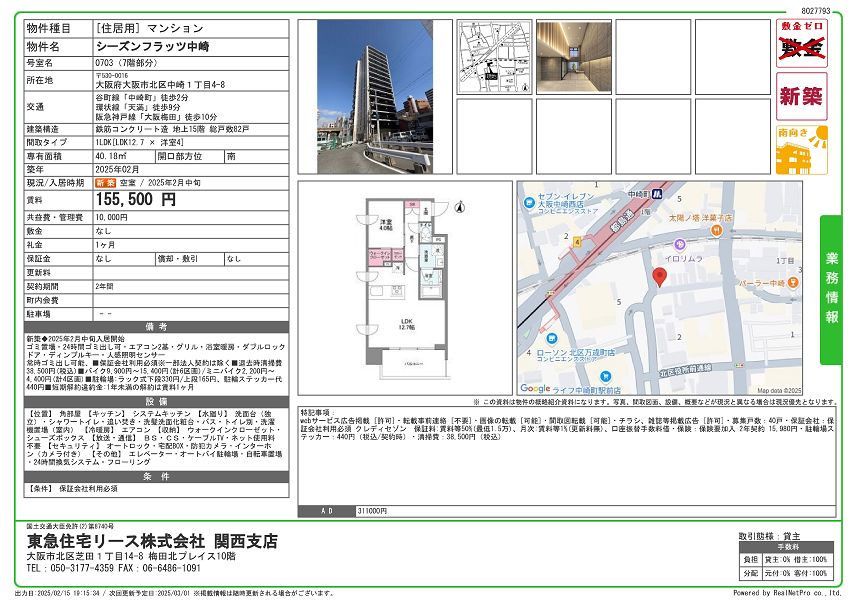
Task: Click the 中崎町 metro station icon on the map
Action: tap(658, 193)
